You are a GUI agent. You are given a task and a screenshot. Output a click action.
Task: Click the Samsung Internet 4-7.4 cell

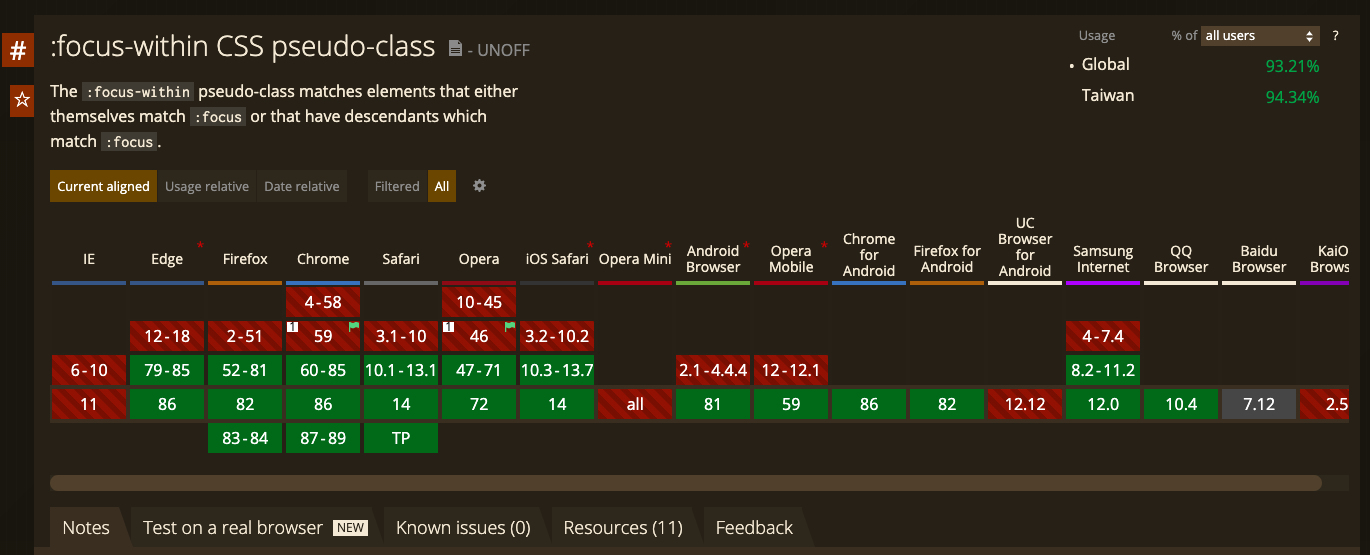[1103, 336]
